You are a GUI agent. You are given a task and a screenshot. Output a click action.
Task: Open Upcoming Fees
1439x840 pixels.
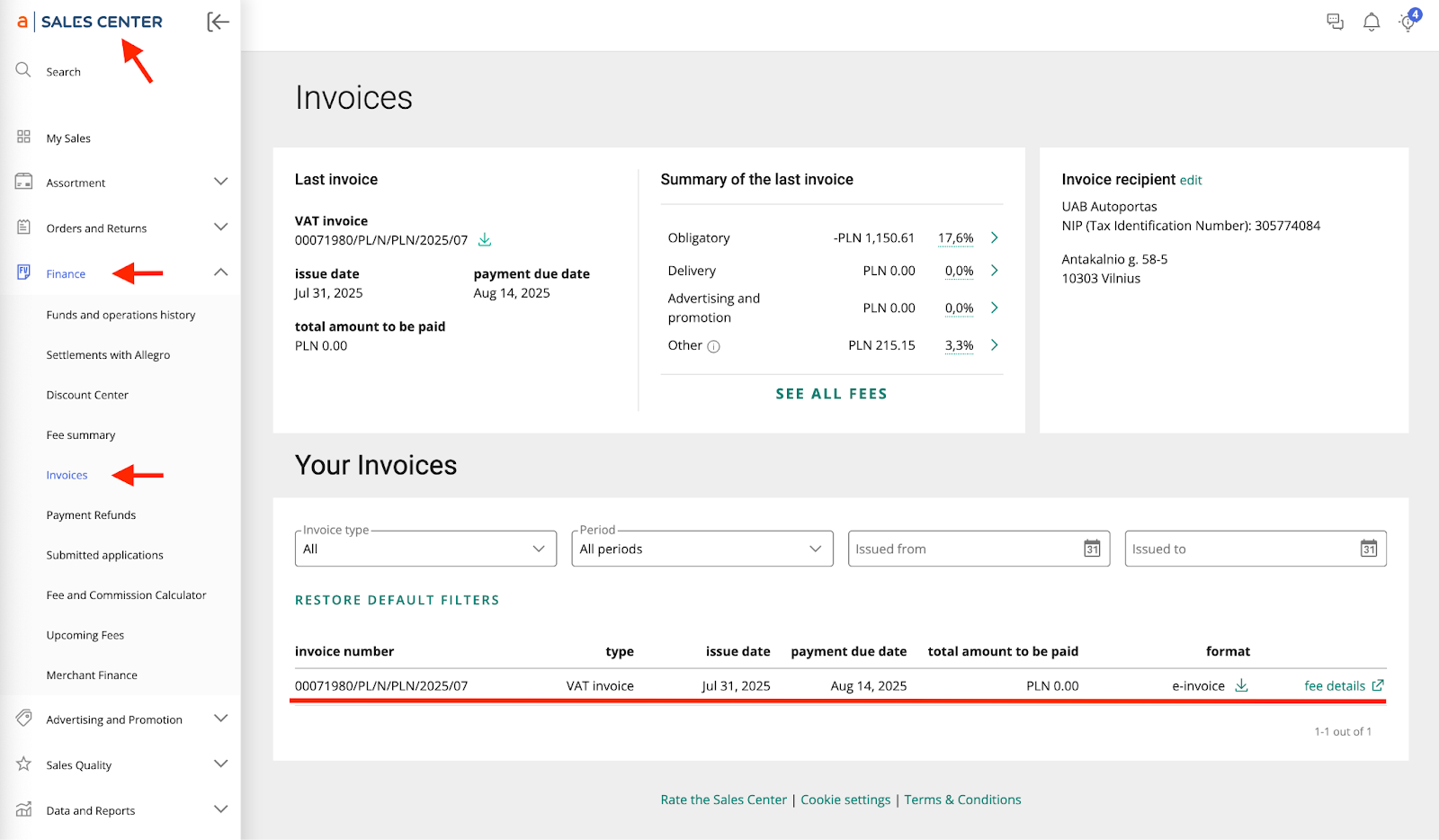point(85,635)
